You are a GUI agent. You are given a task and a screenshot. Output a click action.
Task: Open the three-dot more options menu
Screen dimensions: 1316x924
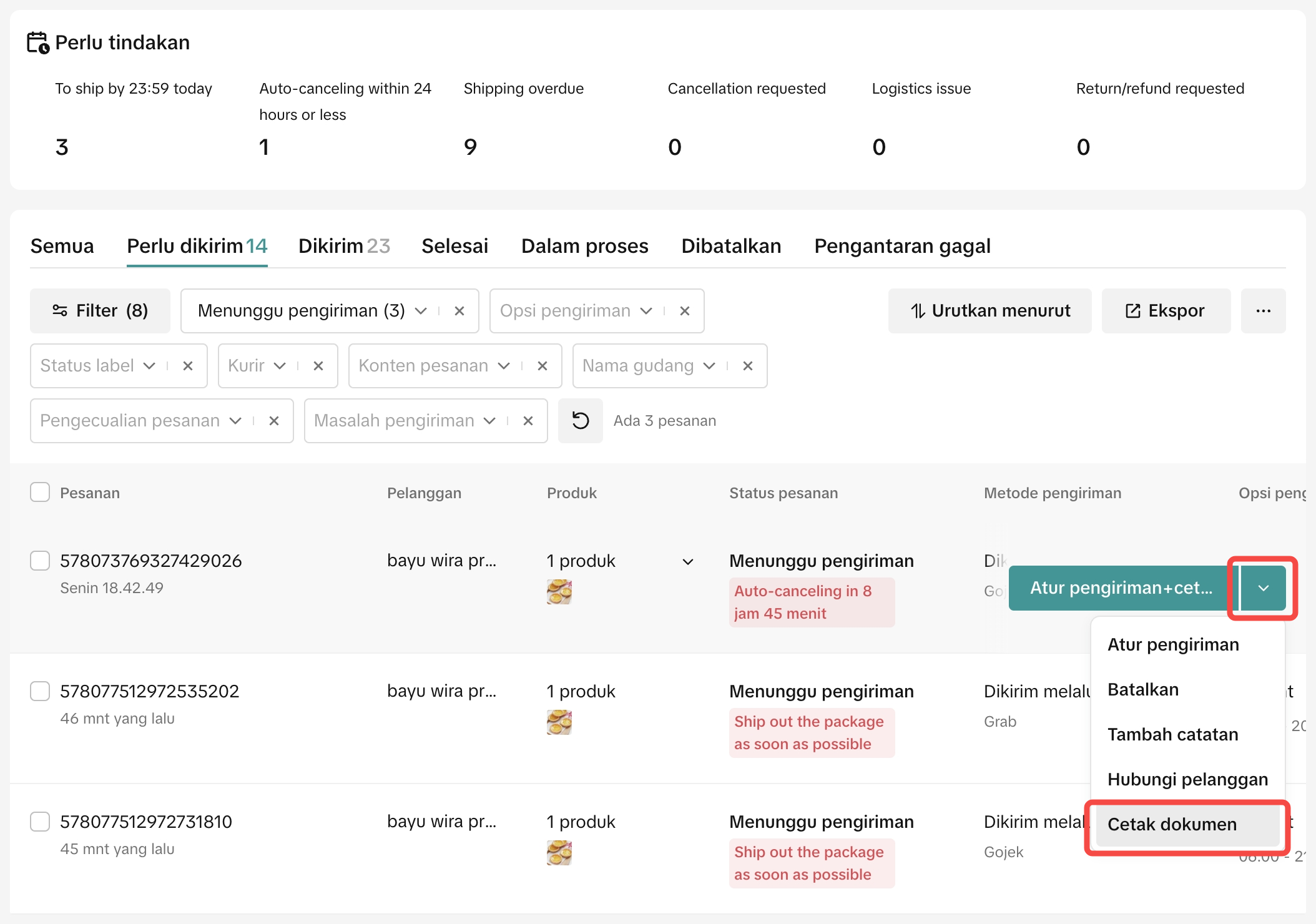(x=1263, y=311)
